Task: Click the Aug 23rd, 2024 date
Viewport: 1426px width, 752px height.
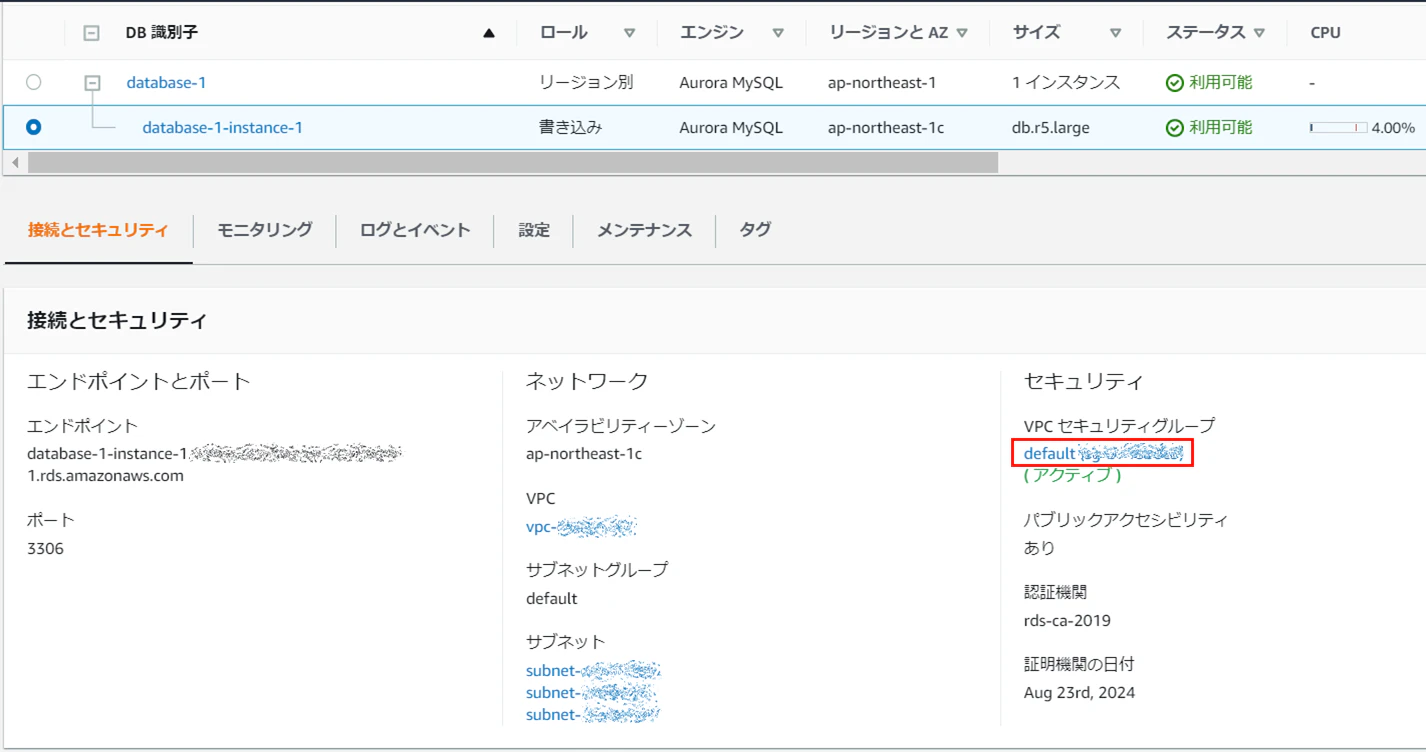Action: pyautogui.click(x=1079, y=692)
